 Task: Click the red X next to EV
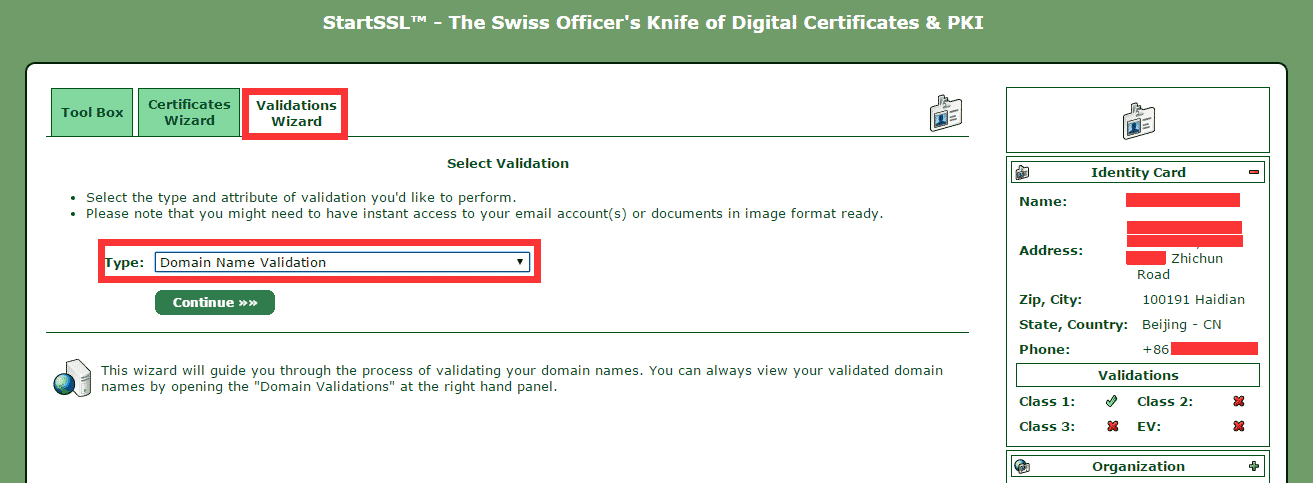[x=1238, y=426]
